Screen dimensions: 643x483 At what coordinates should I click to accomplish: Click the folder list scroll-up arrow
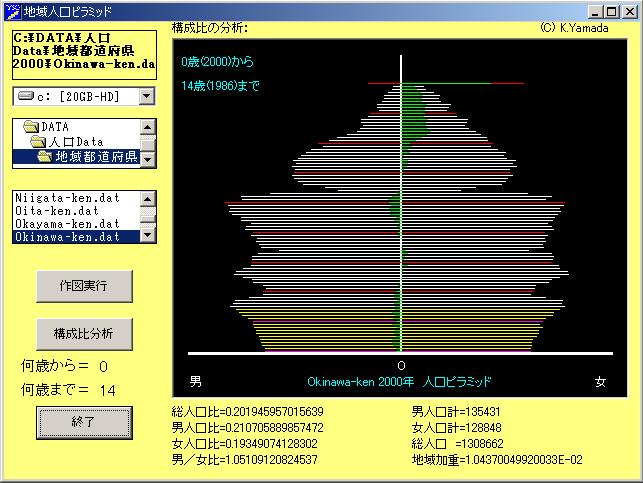coord(148,127)
